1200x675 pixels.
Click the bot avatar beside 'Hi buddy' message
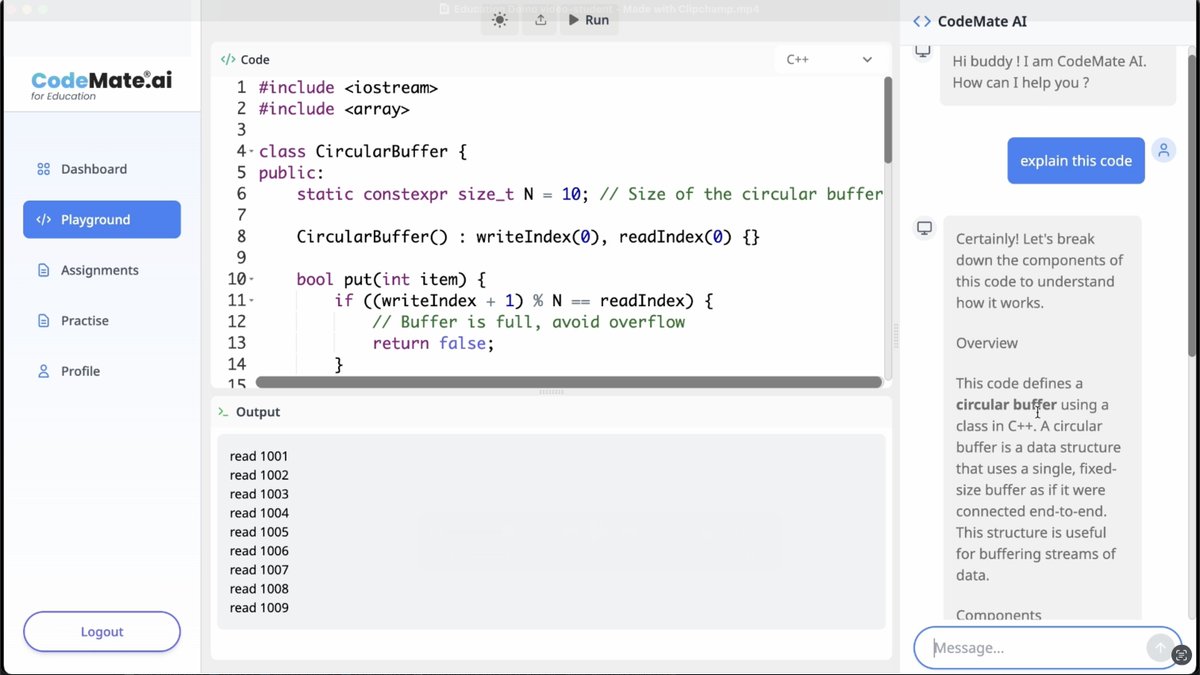tap(923, 50)
